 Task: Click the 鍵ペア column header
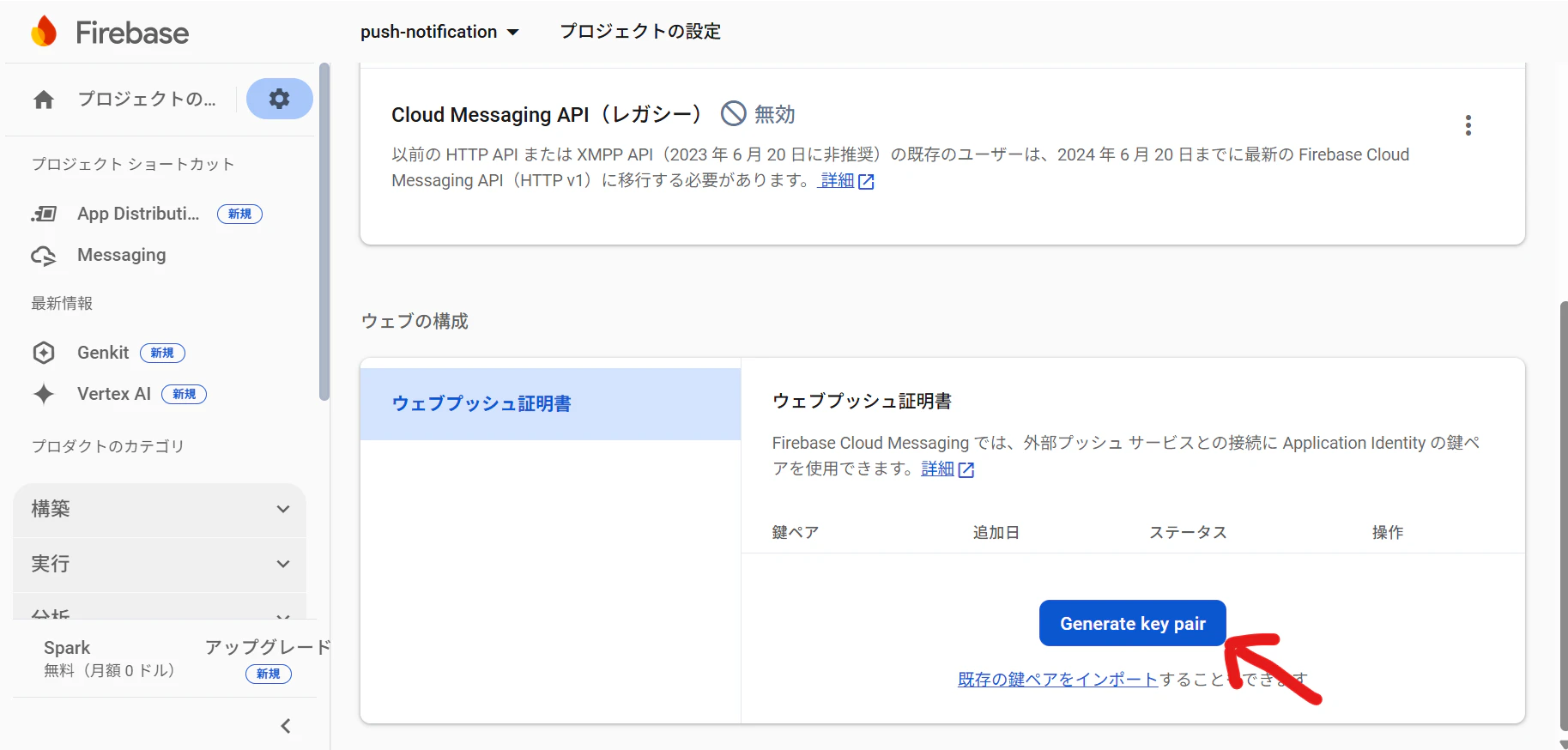[796, 532]
